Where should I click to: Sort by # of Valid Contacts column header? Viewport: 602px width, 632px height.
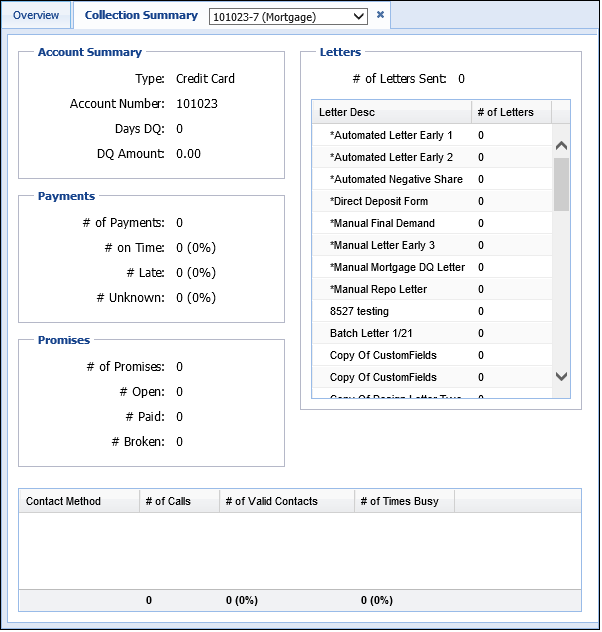click(287, 501)
